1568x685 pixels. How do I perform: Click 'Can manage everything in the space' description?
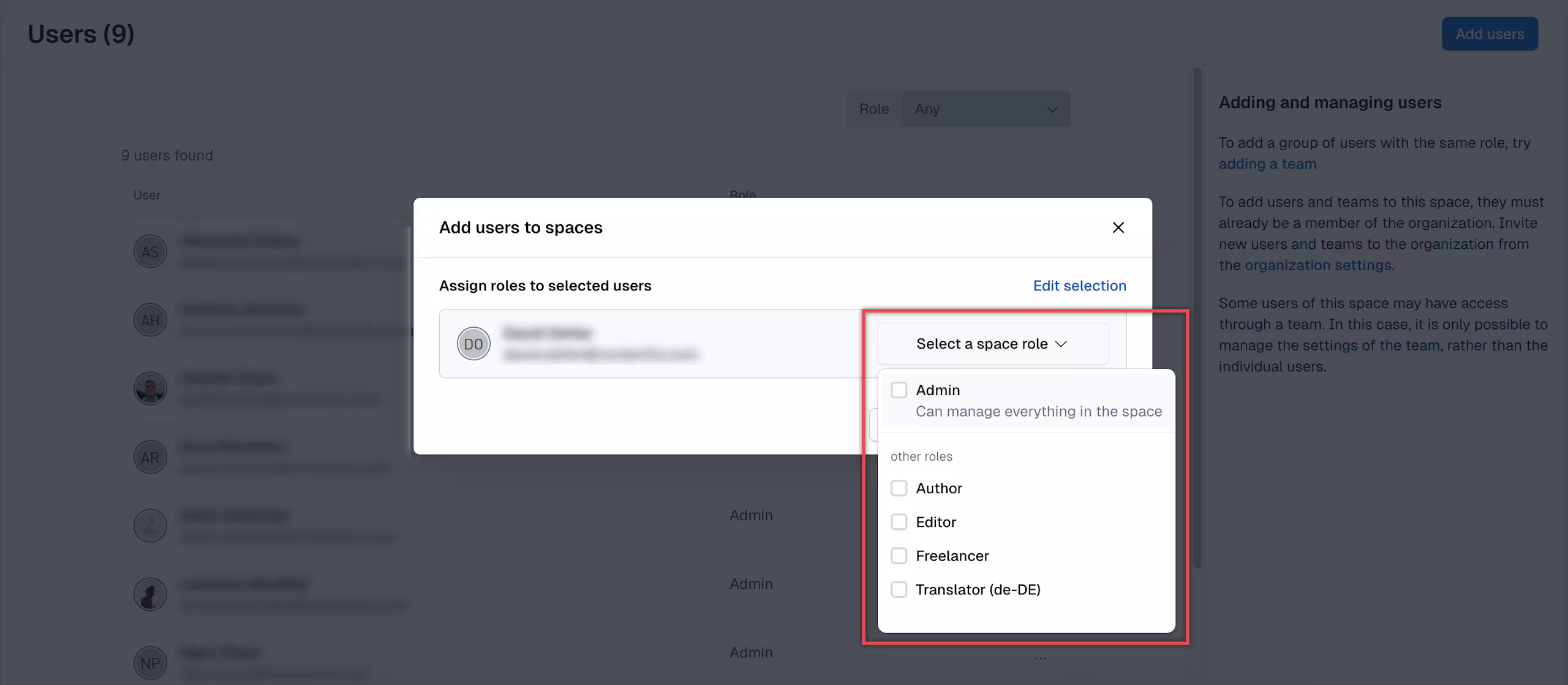click(1038, 411)
